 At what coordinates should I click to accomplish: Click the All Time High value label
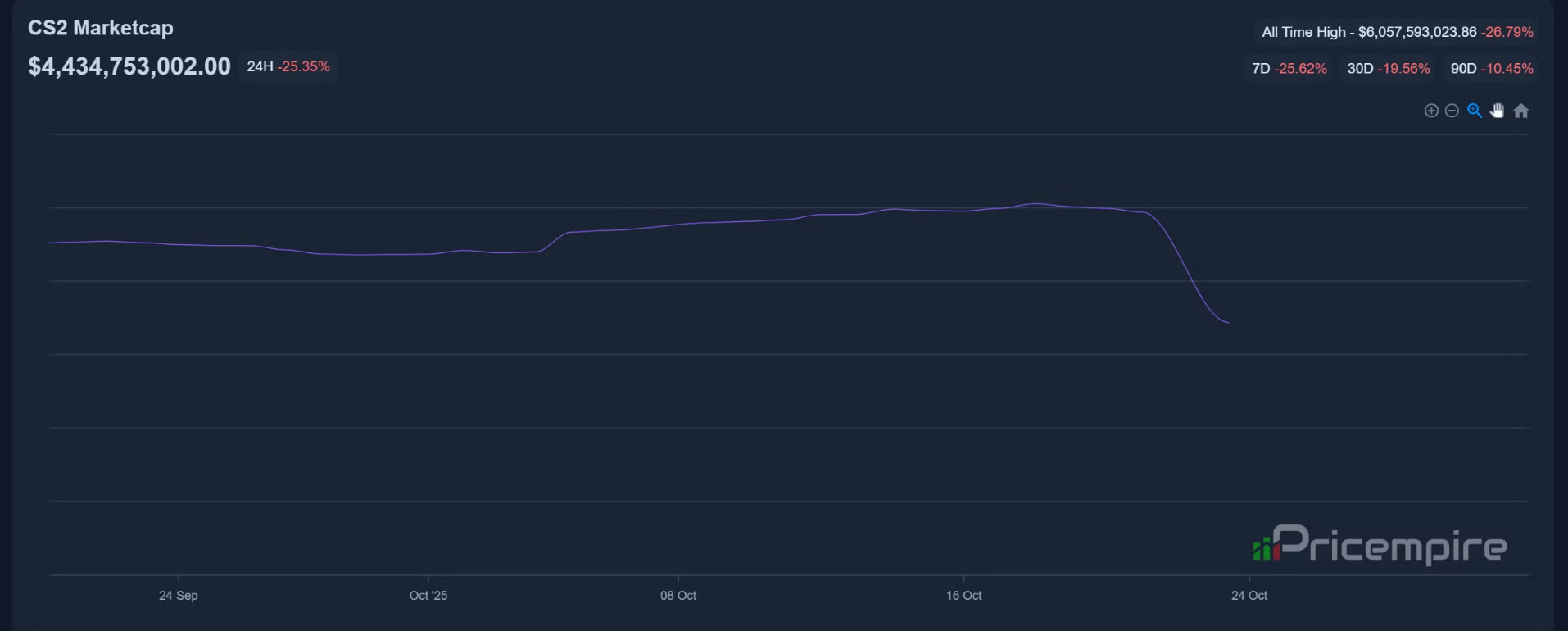[x=1397, y=32]
